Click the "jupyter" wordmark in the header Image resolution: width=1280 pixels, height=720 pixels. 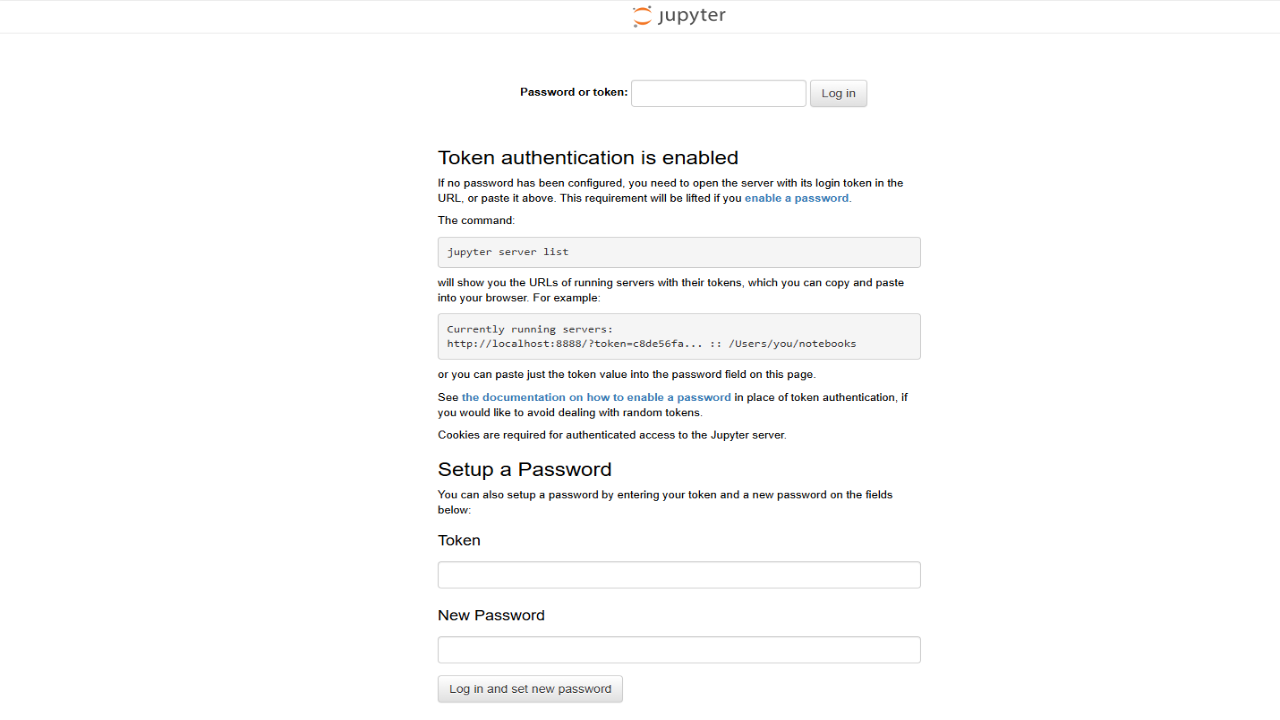(692, 16)
